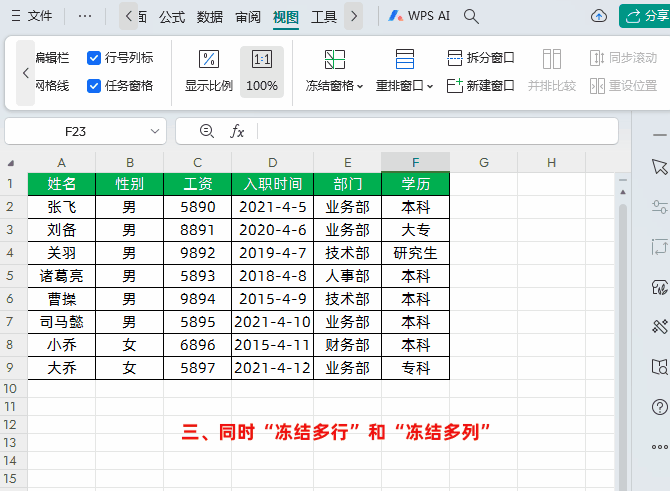Click 拆分窗口 split window
Image resolution: width=670 pixels, height=491 pixels.
[x=480, y=58]
